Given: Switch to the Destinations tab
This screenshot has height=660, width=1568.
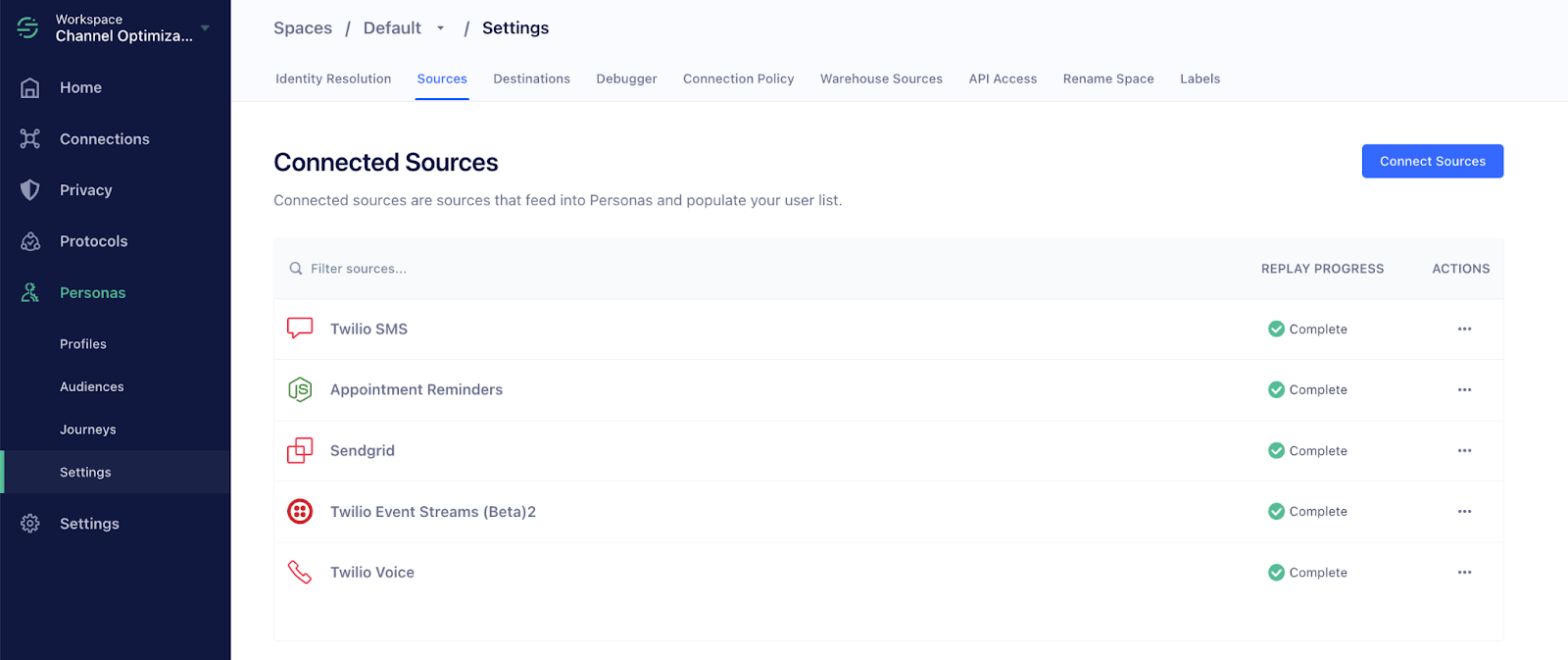Looking at the screenshot, I should [x=531, y=79].
